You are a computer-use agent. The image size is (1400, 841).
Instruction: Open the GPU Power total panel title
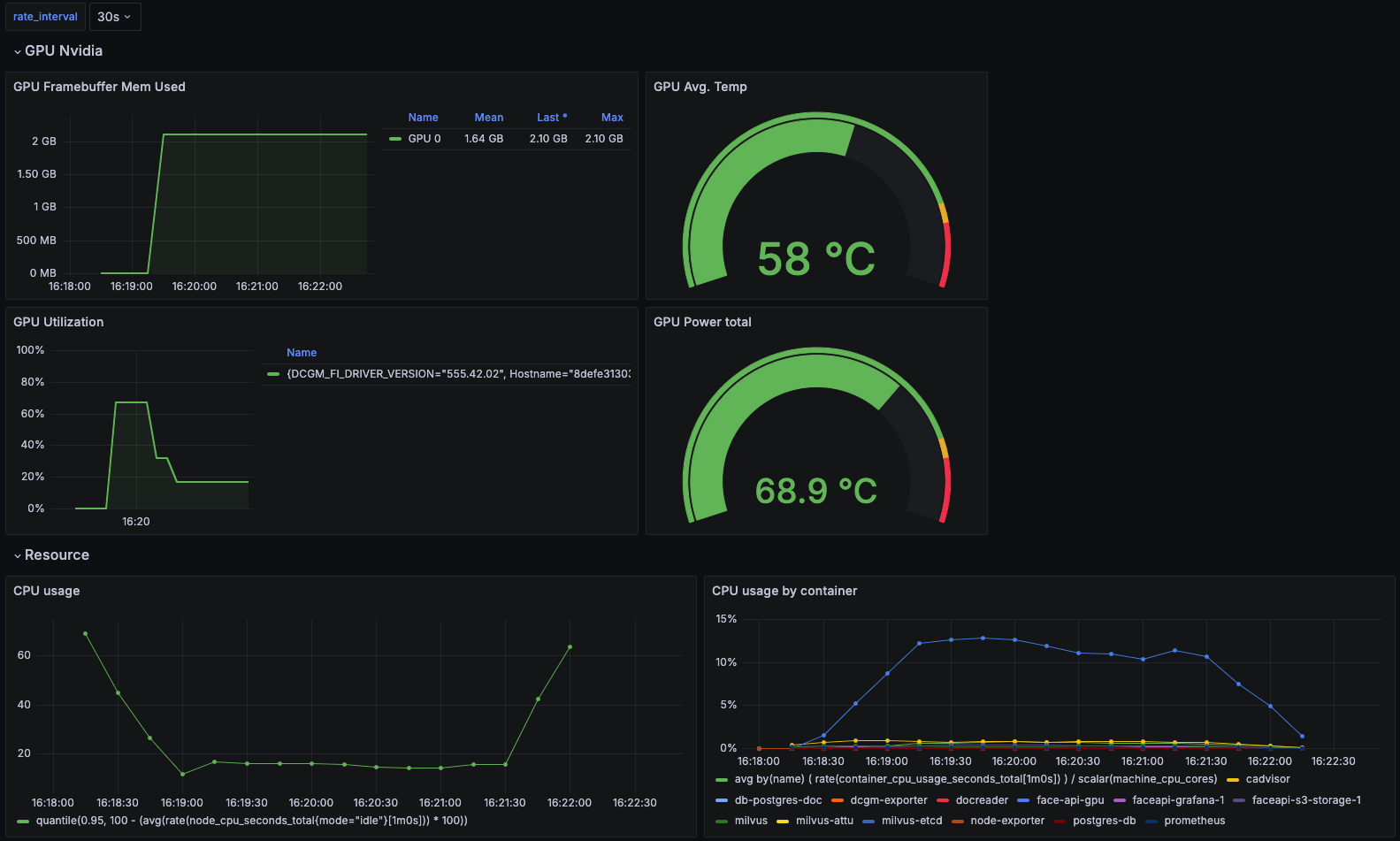(702, 322)
